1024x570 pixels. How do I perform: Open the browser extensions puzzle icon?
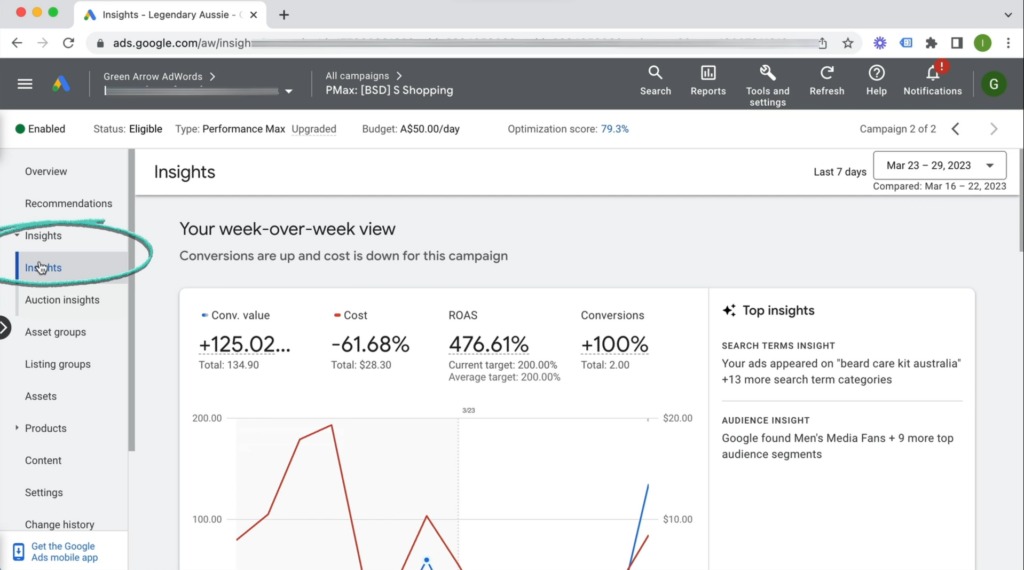[x=931, y=43]
